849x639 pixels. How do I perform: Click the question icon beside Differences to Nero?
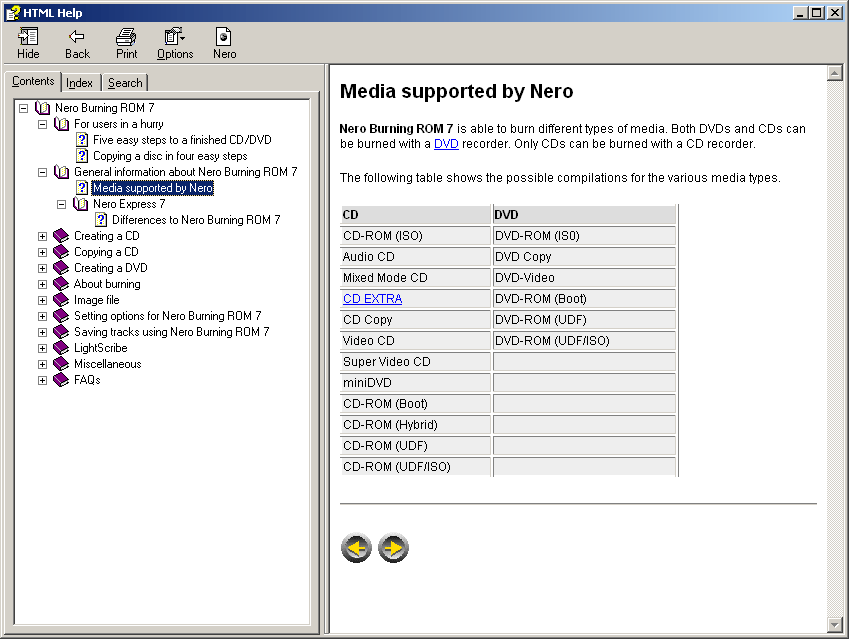coord(101,220)
